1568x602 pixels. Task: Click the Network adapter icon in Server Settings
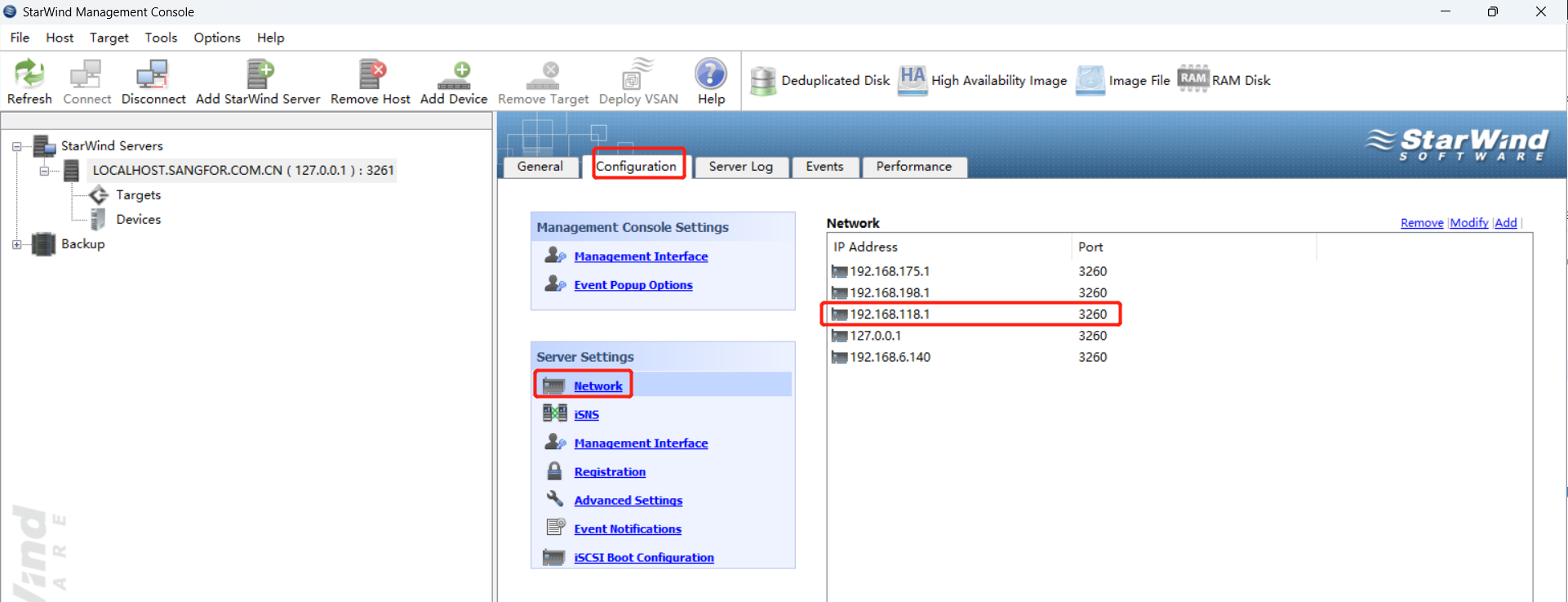pos(554,386)
